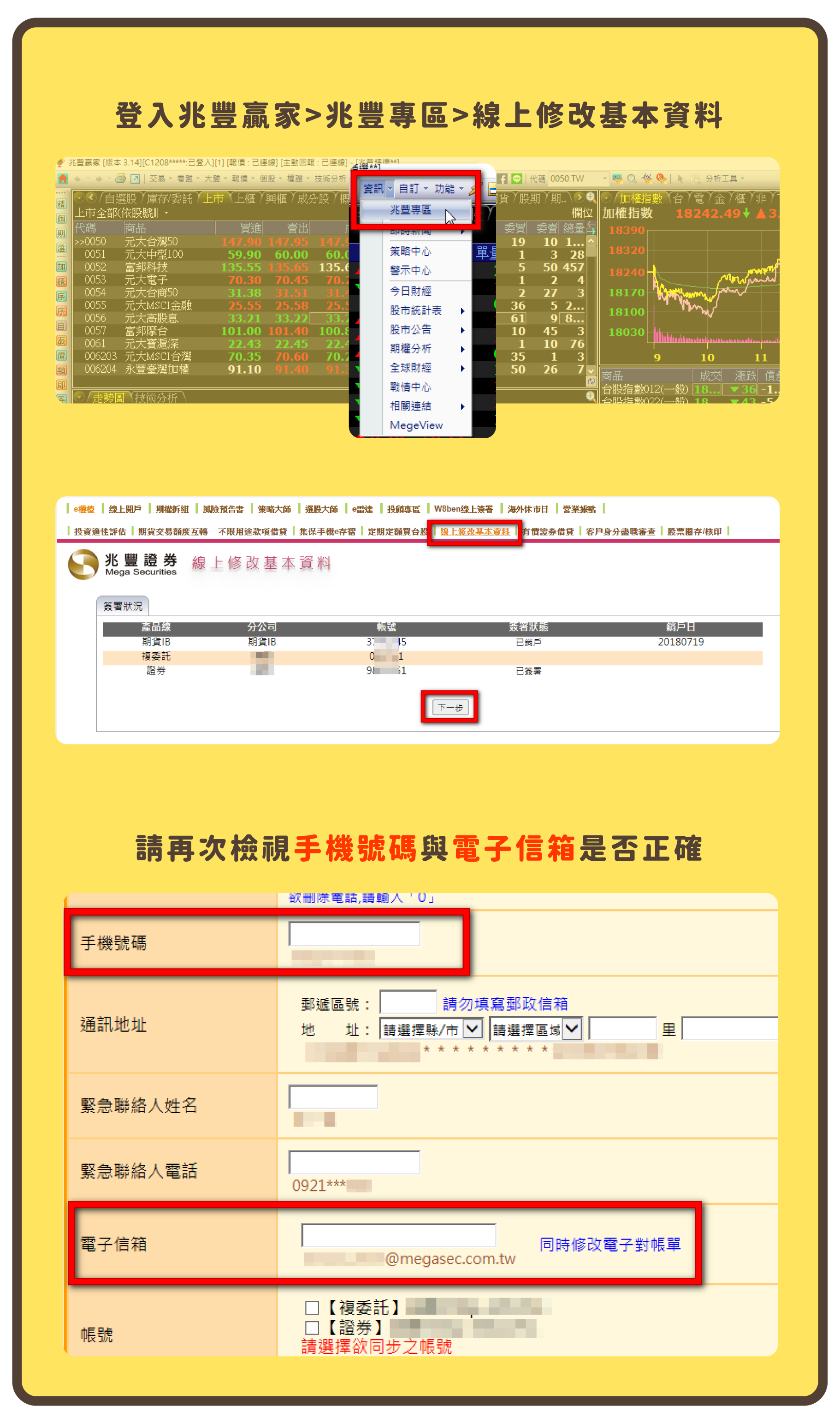Check the 【證券】 account checkbox
The image size is (840, 1412).
click(x=312, y=1328)
